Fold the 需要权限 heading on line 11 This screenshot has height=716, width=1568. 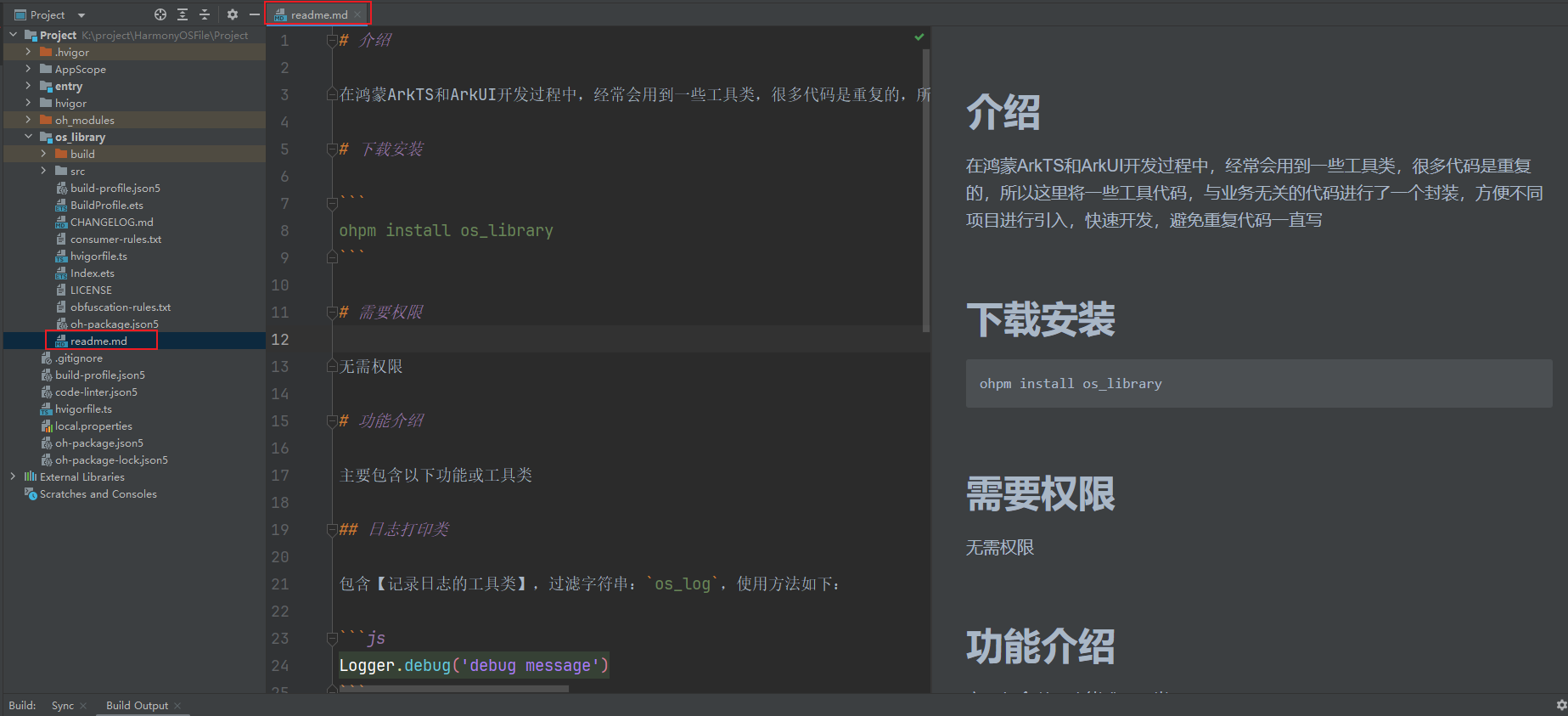[x=332, y=312]
